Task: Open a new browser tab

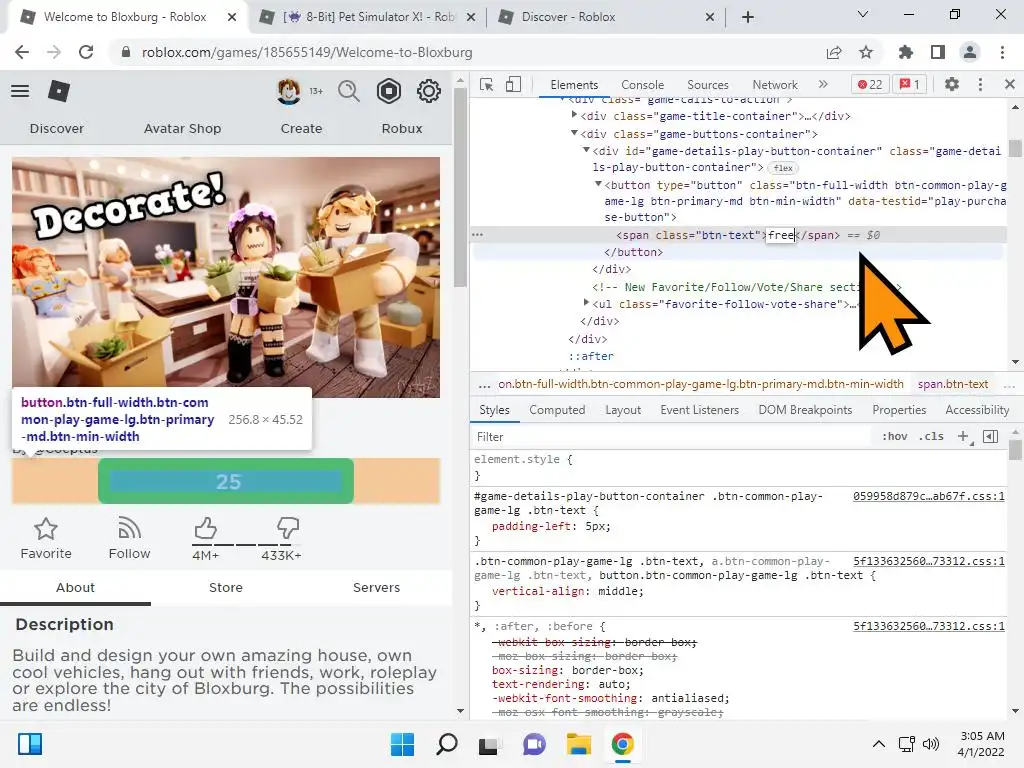Action: 748,17
